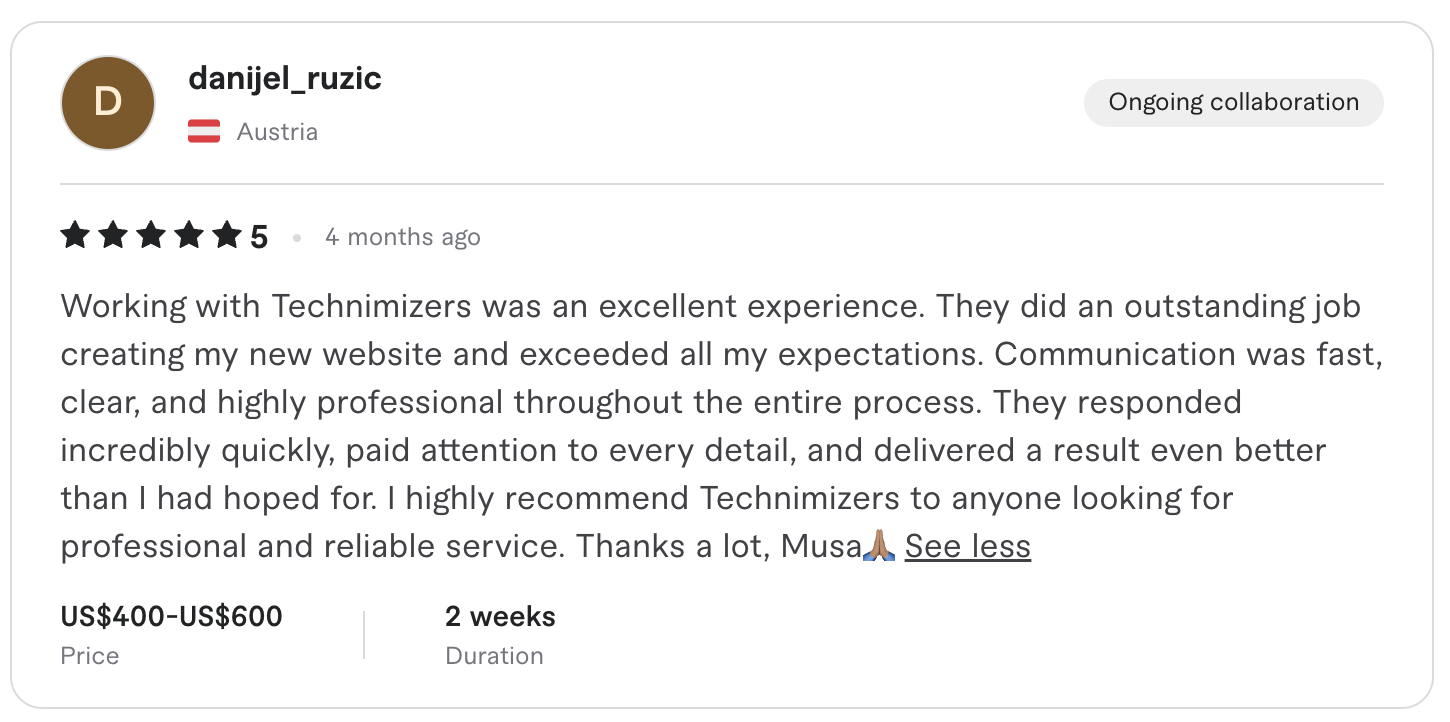Click the first rating star
Viewport: 1450px width, 722px height.
click(75, 236)
